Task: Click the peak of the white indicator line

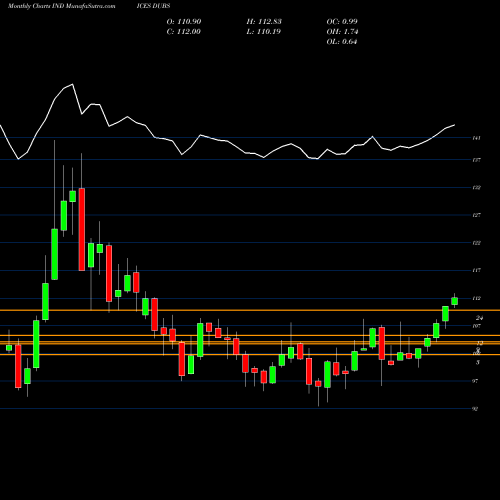Action: click(x=73, y=84)
